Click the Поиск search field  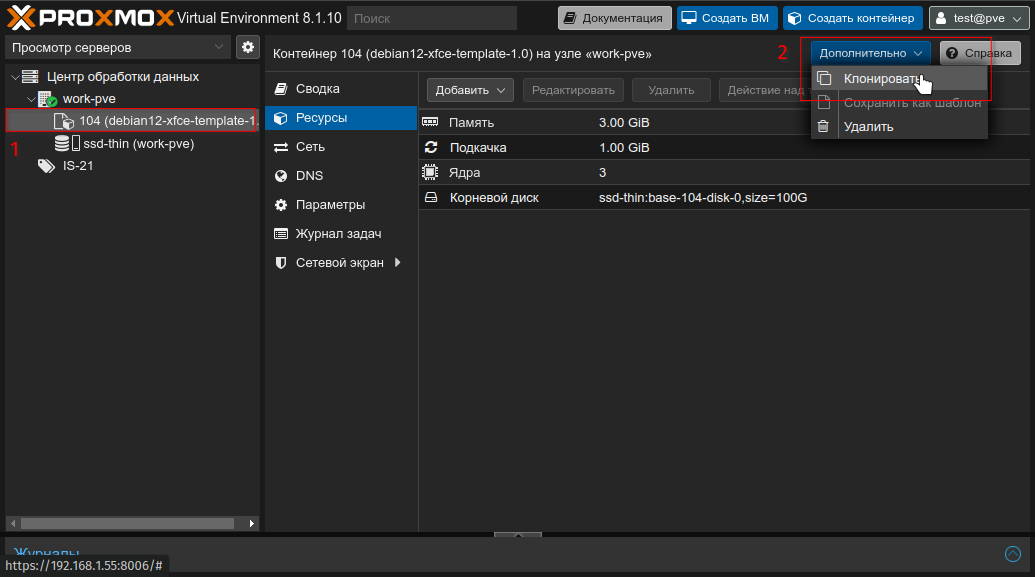(432, 18)
